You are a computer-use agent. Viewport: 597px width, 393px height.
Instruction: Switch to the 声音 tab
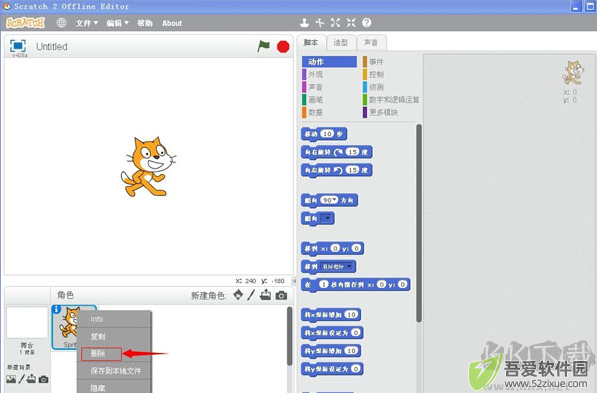point(371,43)
